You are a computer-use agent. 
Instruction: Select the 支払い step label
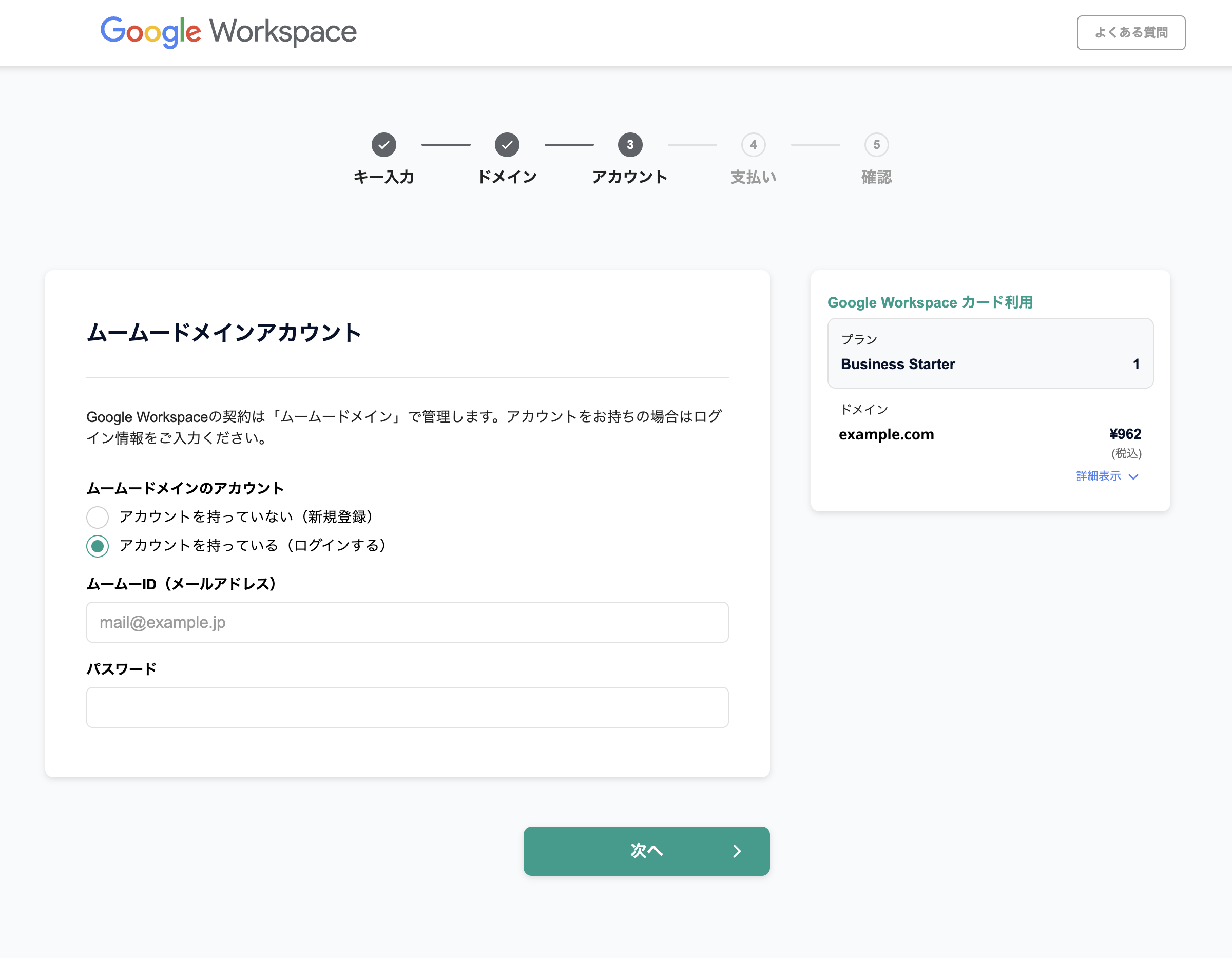tap(753, 177)
